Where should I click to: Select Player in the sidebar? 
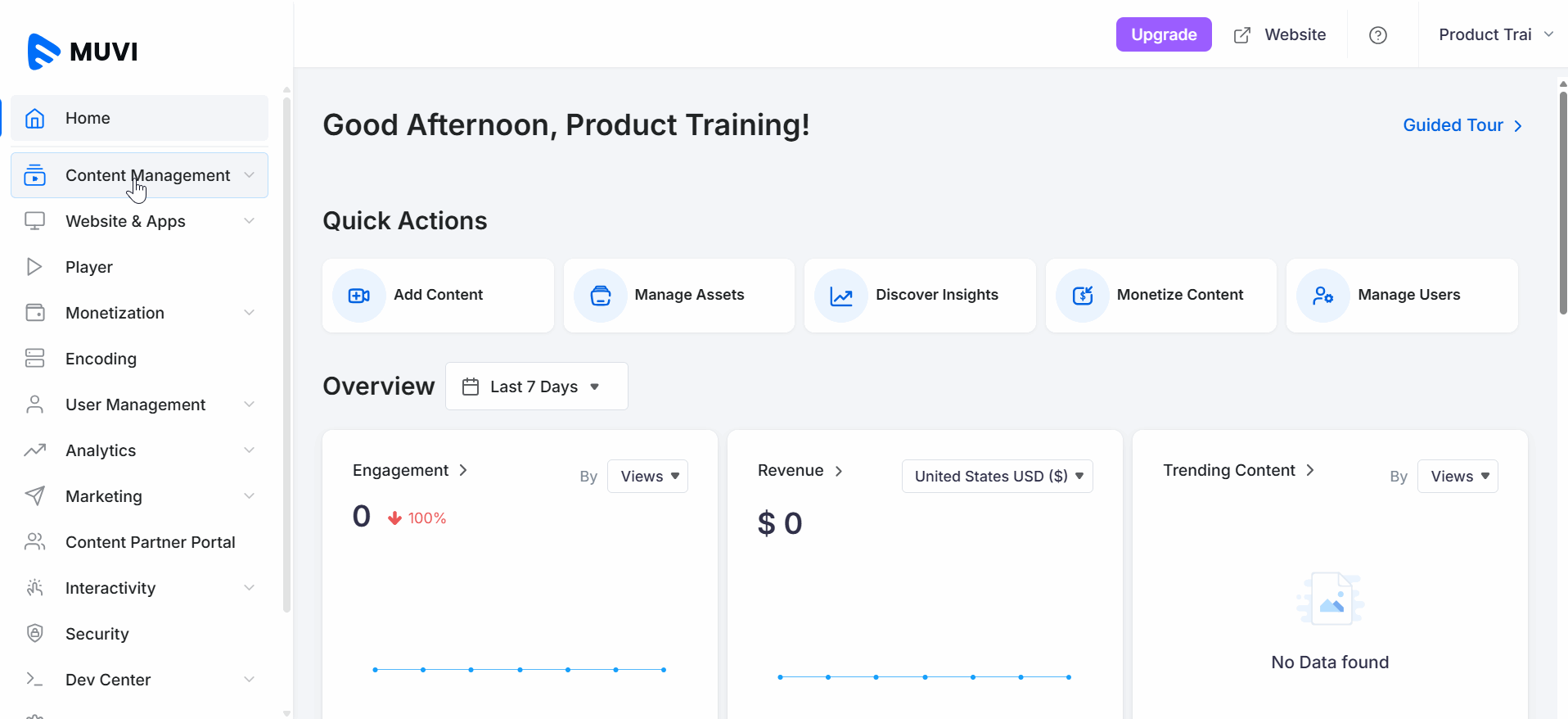tap(89, 267)
